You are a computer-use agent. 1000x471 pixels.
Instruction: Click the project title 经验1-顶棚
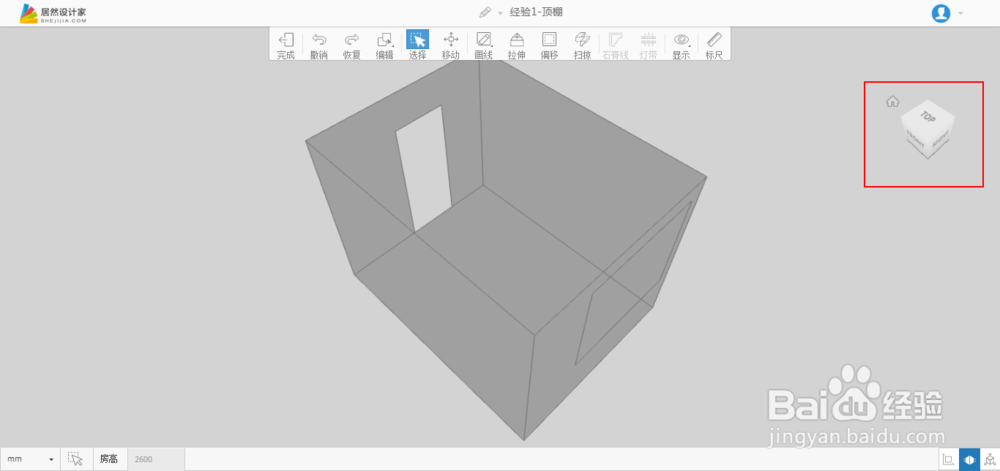tap(536, 12)
